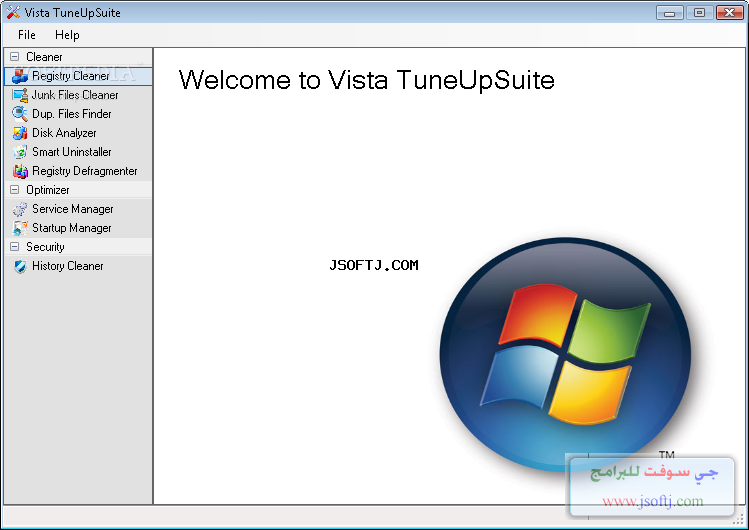Maximize the Vista TuneUpSuite window
The image size is (749, 530).
699,13
